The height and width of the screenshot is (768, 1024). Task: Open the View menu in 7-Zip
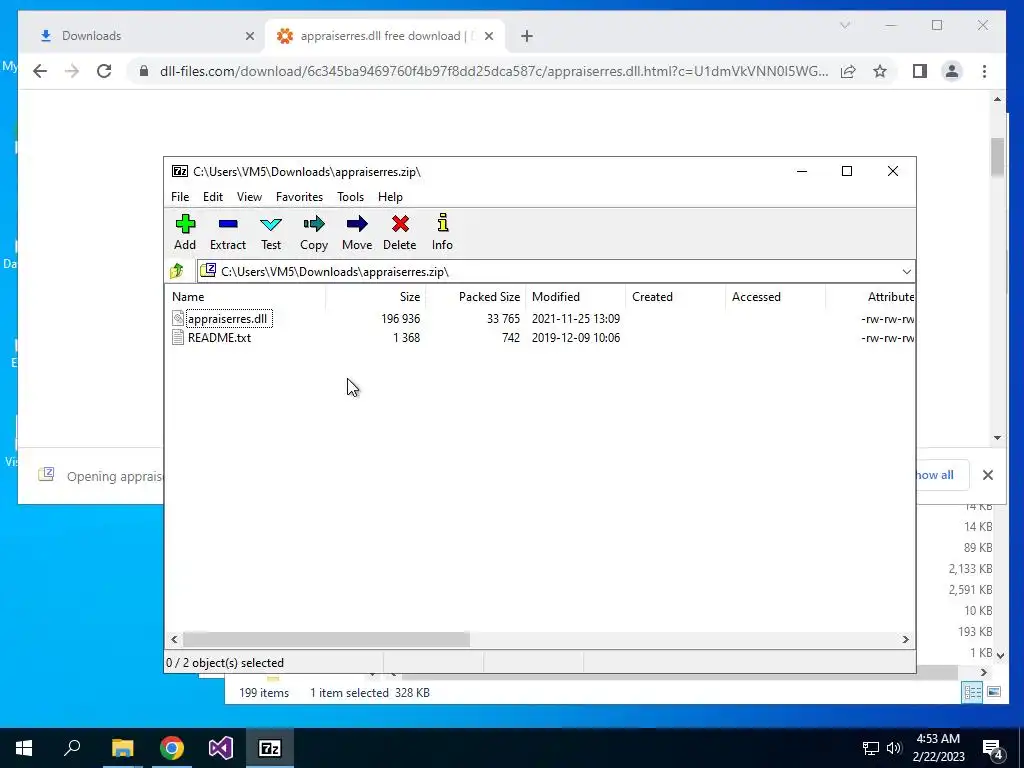coord(249,197)
